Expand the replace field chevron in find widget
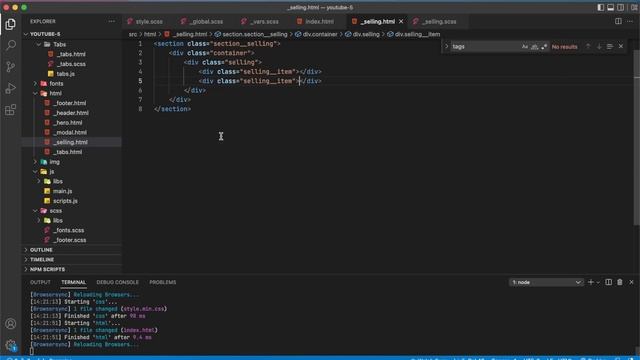 (x=447, y=47)
